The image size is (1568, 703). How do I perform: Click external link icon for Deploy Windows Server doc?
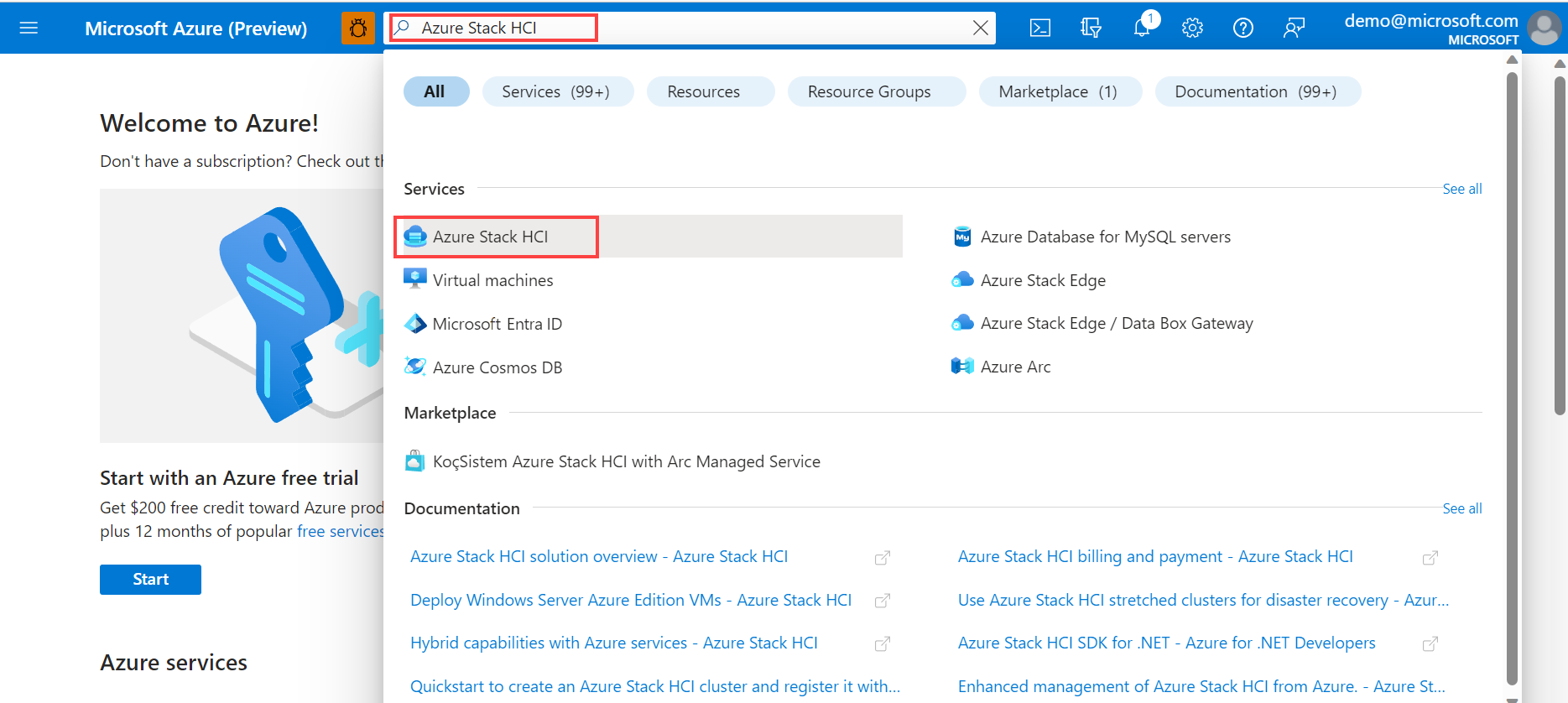[x=883, y=601]
